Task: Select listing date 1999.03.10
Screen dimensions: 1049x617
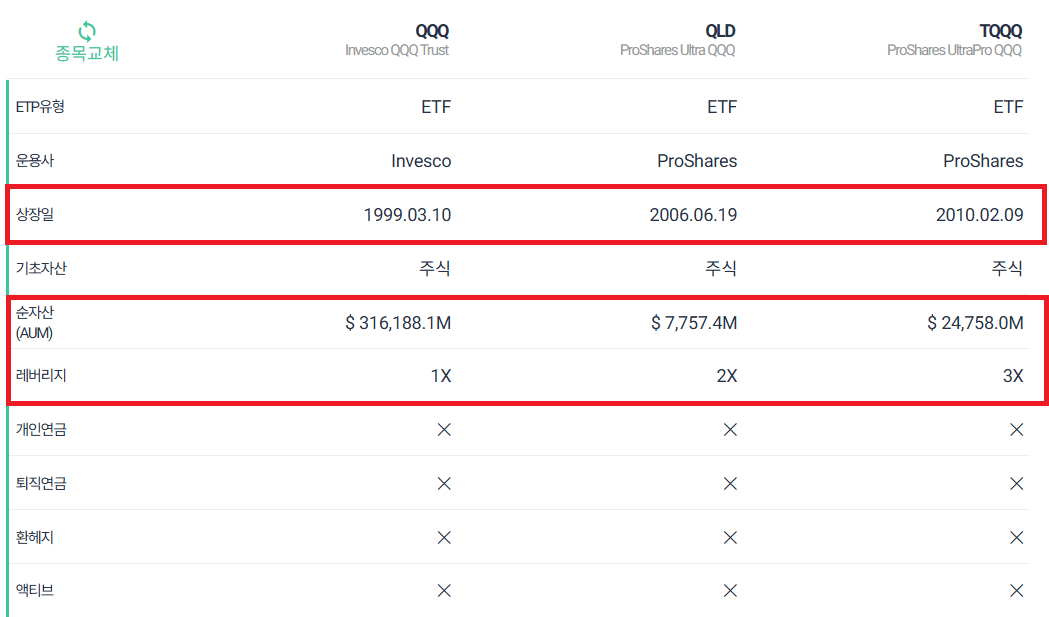Action: pyautogui.click(x=407, y=215)
